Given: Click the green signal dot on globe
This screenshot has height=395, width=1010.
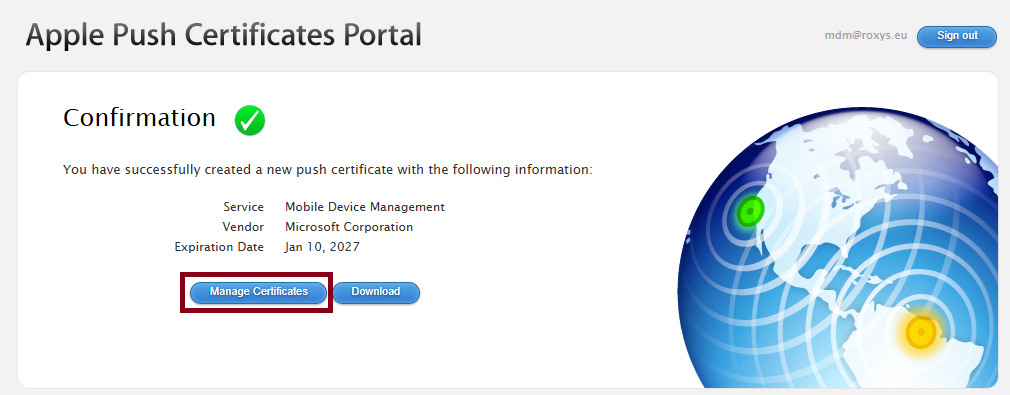Looking at the screenshot, I should point(750,211).
